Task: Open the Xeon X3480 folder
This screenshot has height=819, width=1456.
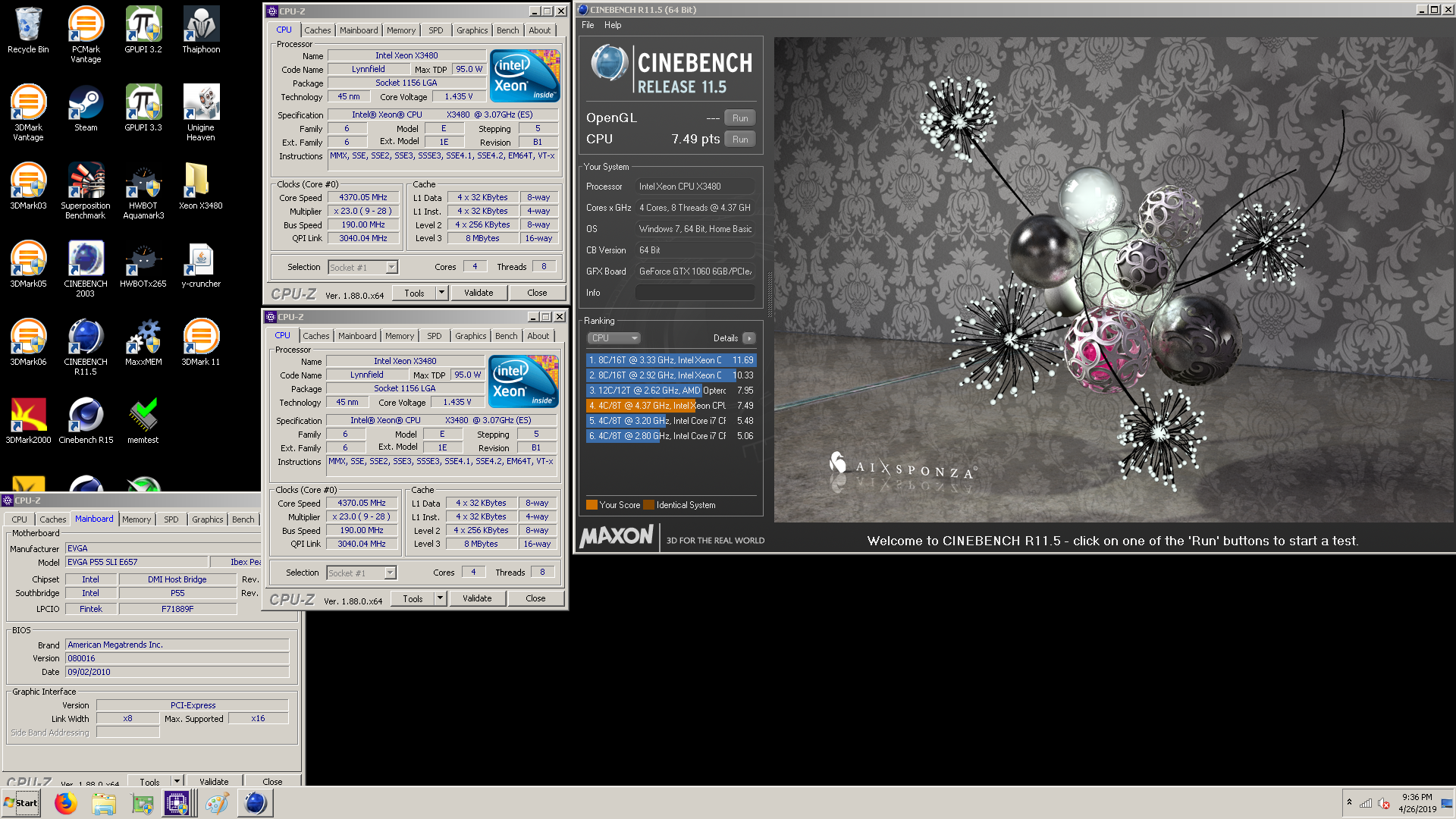Action: 201,187
